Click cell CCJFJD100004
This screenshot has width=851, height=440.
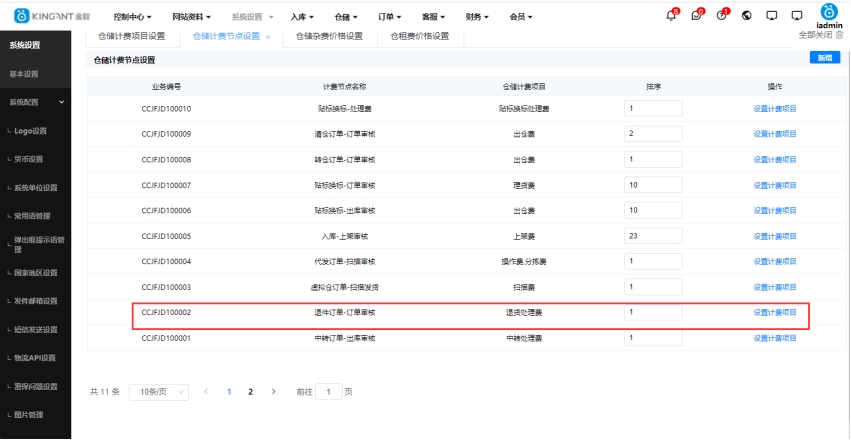[x=166, y=262]
